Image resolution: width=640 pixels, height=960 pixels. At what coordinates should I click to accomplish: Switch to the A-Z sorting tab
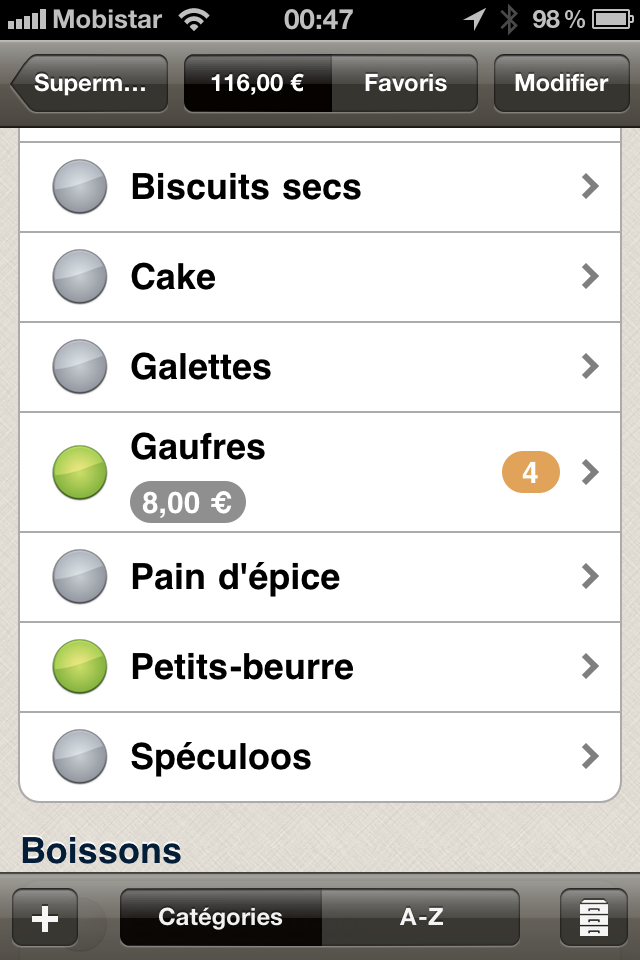coord(421,917)
